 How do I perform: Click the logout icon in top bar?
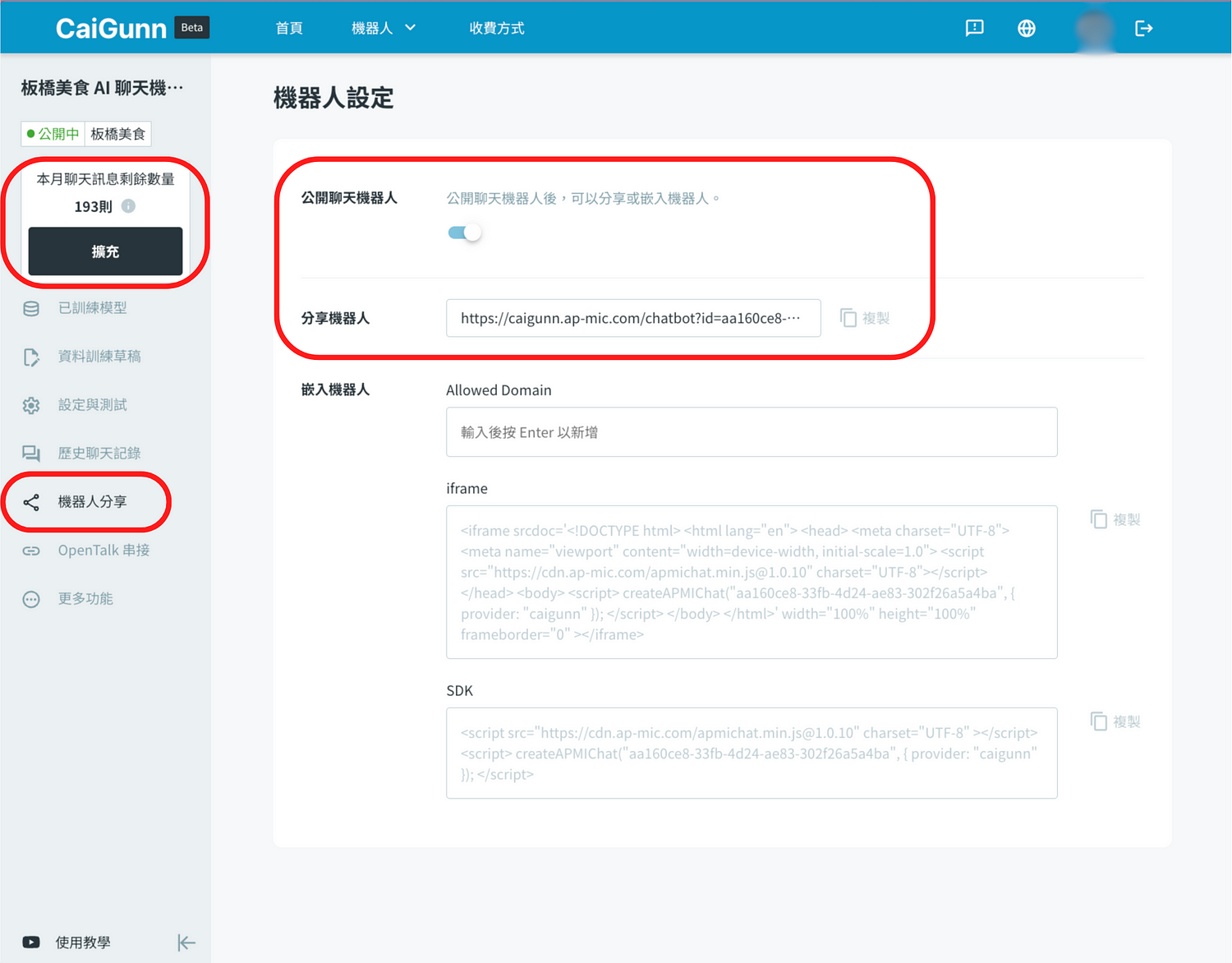click(x=1143, y=28)
